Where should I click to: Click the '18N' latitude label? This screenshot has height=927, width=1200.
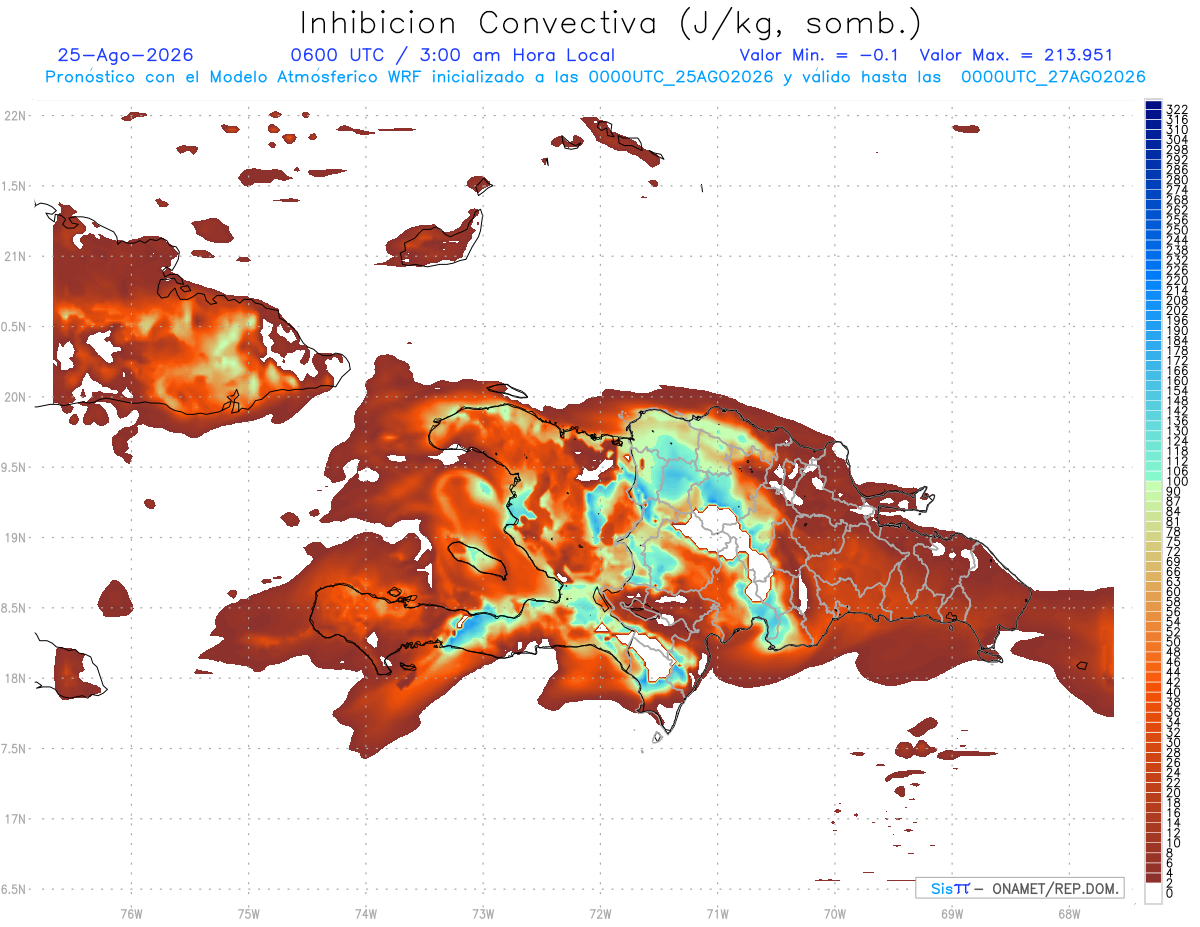pyautogui.click(x=15, y=678)
